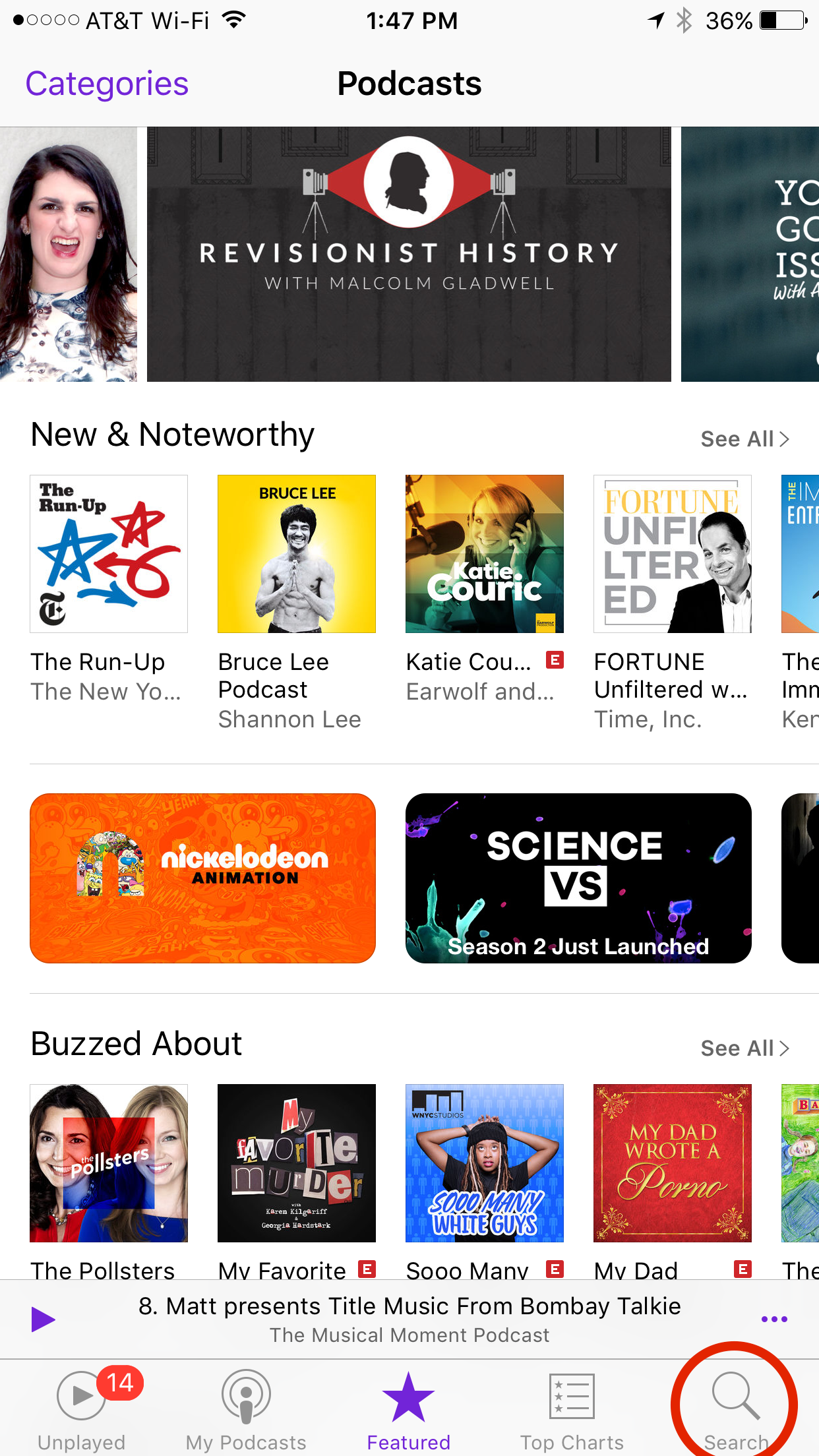This screenshot has width=819, height=1456.
Task: Tap the Bluetooth icon in status bar
Action: click(684, 20)
